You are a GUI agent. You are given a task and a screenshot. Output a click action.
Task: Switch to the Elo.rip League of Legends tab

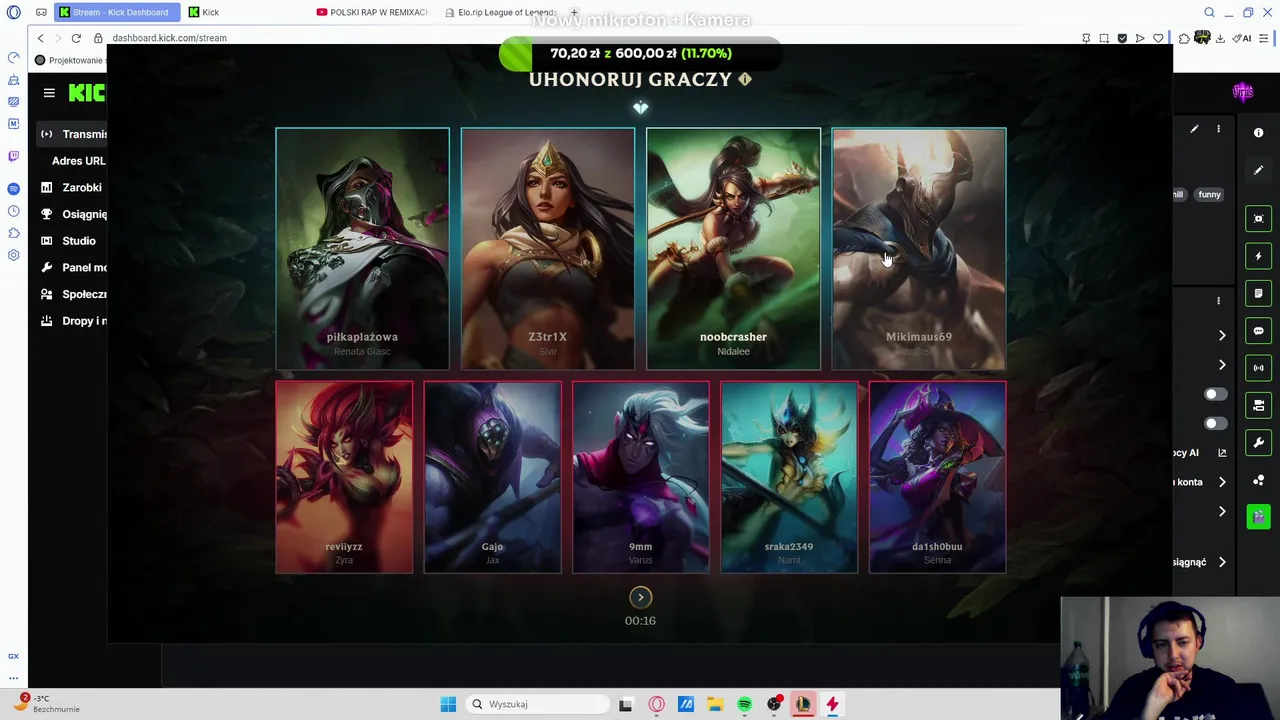click(500, 12)
